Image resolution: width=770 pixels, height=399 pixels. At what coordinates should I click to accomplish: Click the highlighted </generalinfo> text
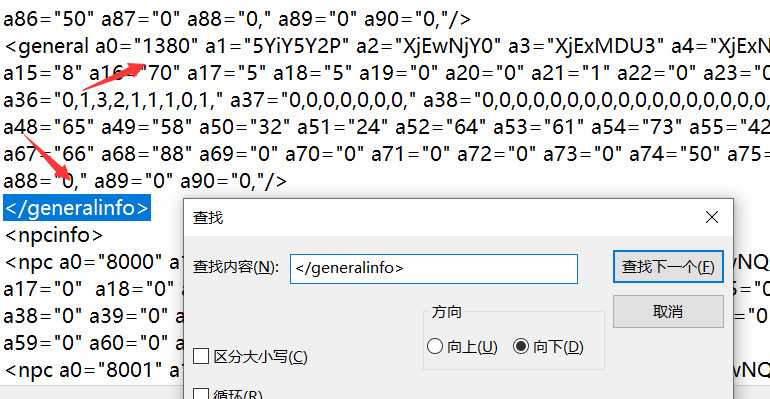(x=77, y=208)
